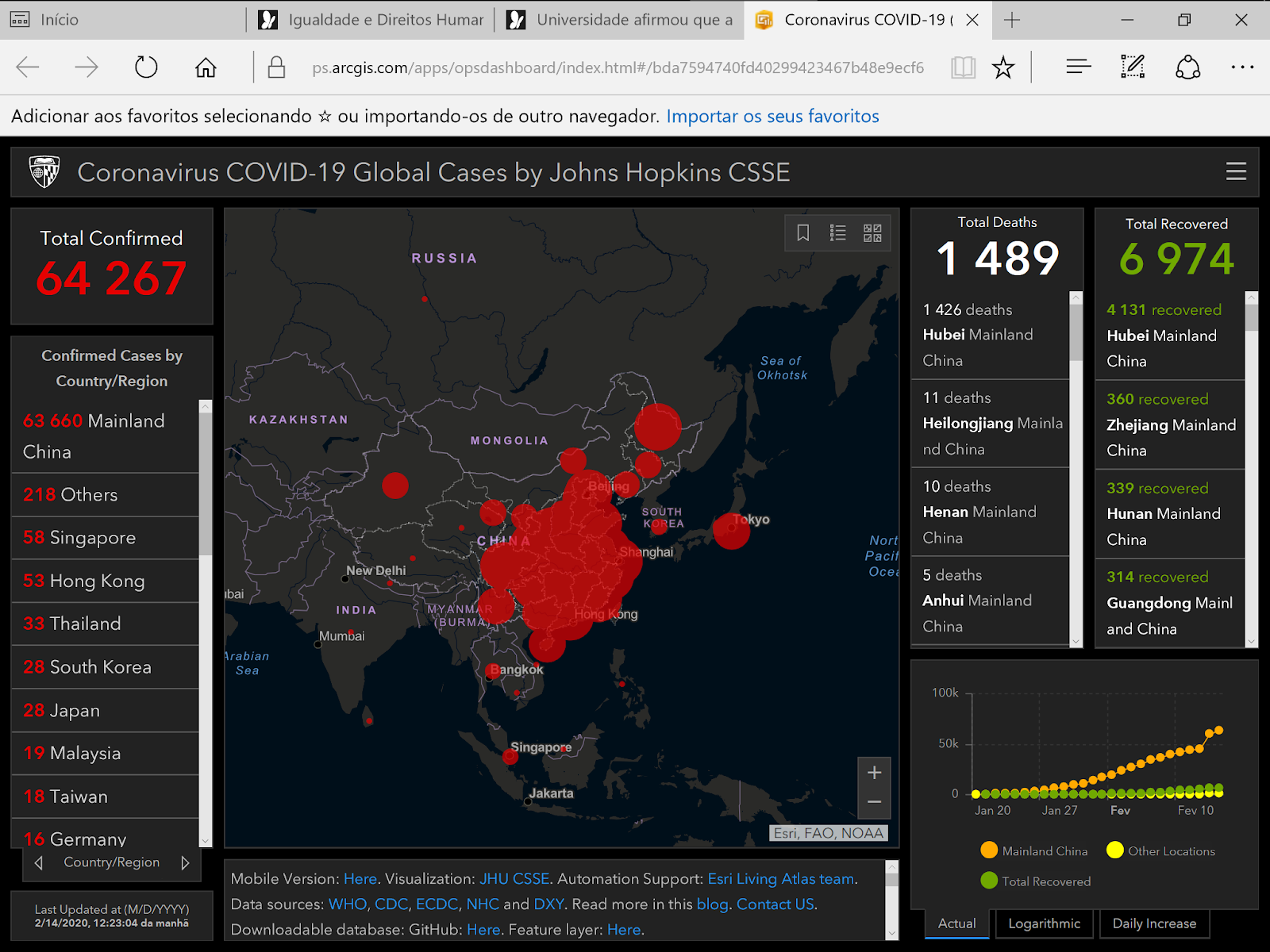Open the CDC data source link
The height and width of the screenshot is (952, 1270).
pos(391,904)
